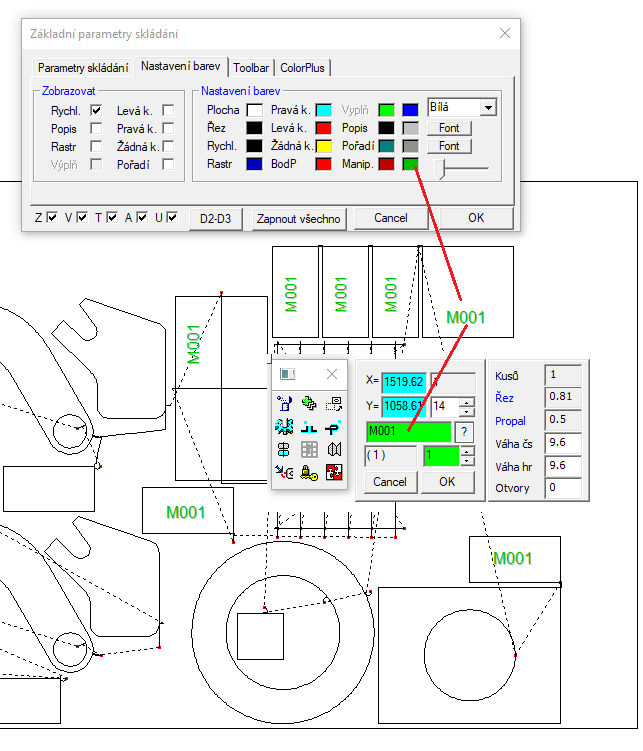Click the Propal value input field
643x751 pixels.
[563, 420]
